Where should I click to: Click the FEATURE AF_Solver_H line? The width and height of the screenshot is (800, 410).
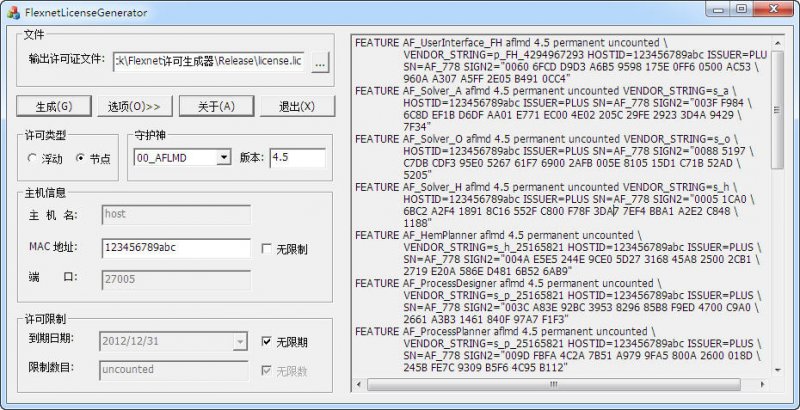tap(546, 187)
